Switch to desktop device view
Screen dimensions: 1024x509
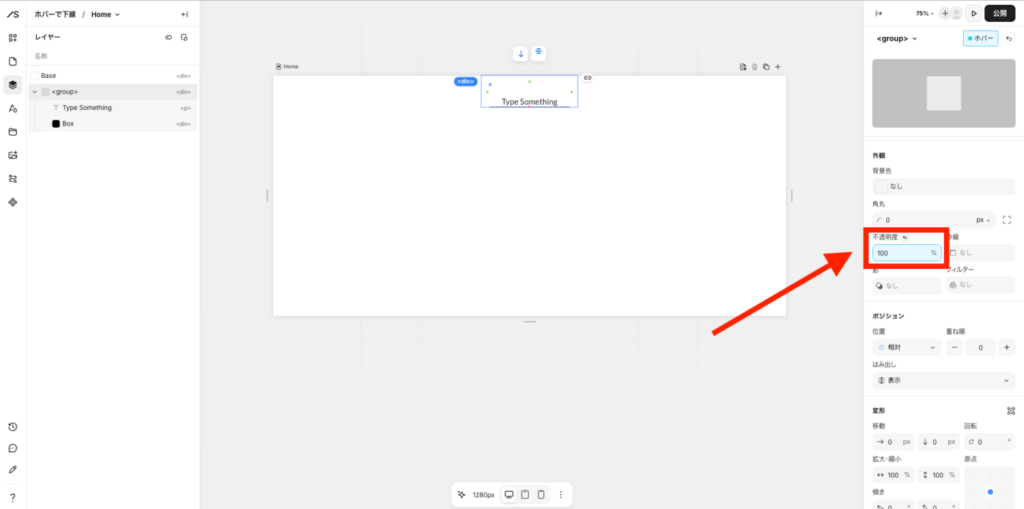click(x=508, y=495)
